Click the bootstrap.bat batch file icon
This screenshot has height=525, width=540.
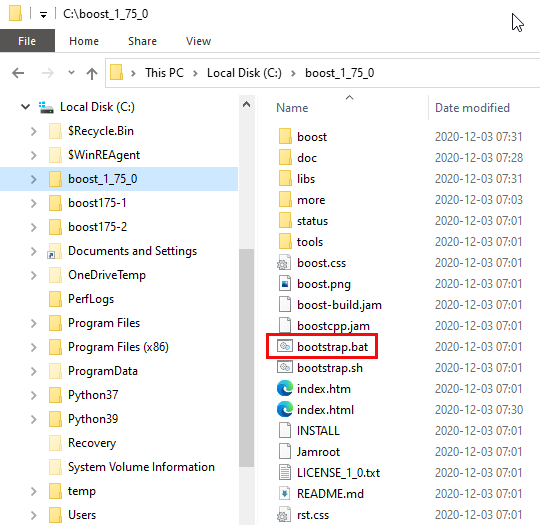pyautogui.click(x=285, y=346)
